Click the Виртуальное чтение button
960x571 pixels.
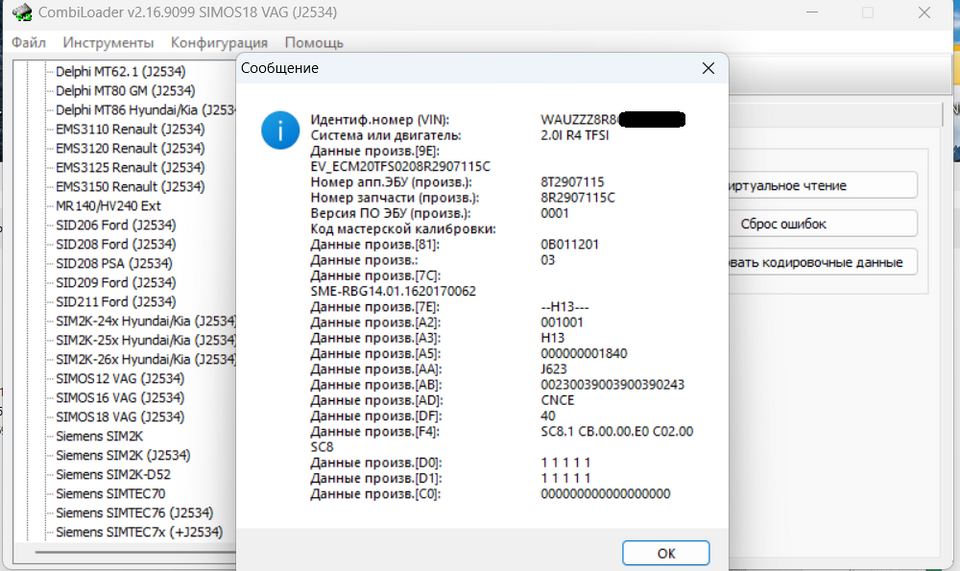point(822,185)
